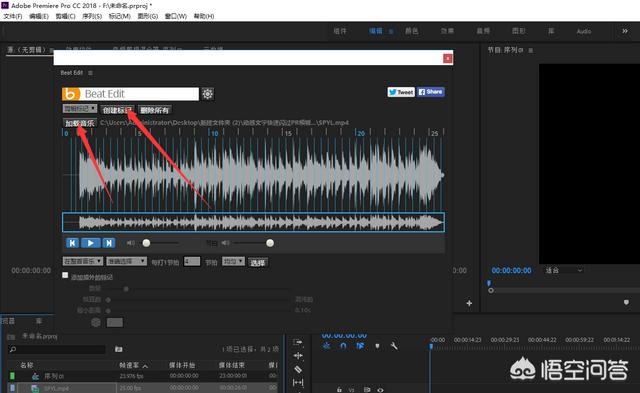Select the Track Select Forward tool

(298, 342)
